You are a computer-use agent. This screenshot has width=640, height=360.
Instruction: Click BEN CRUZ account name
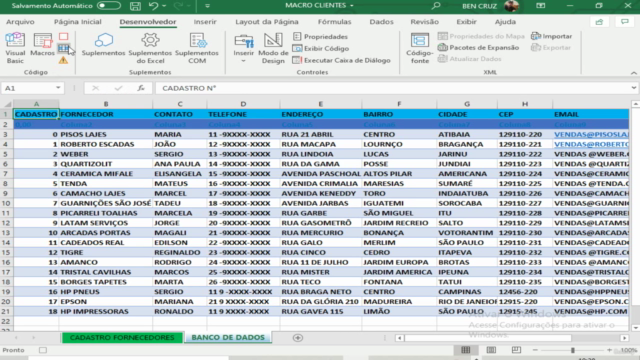pyautogui.click(x=479, y=6)
